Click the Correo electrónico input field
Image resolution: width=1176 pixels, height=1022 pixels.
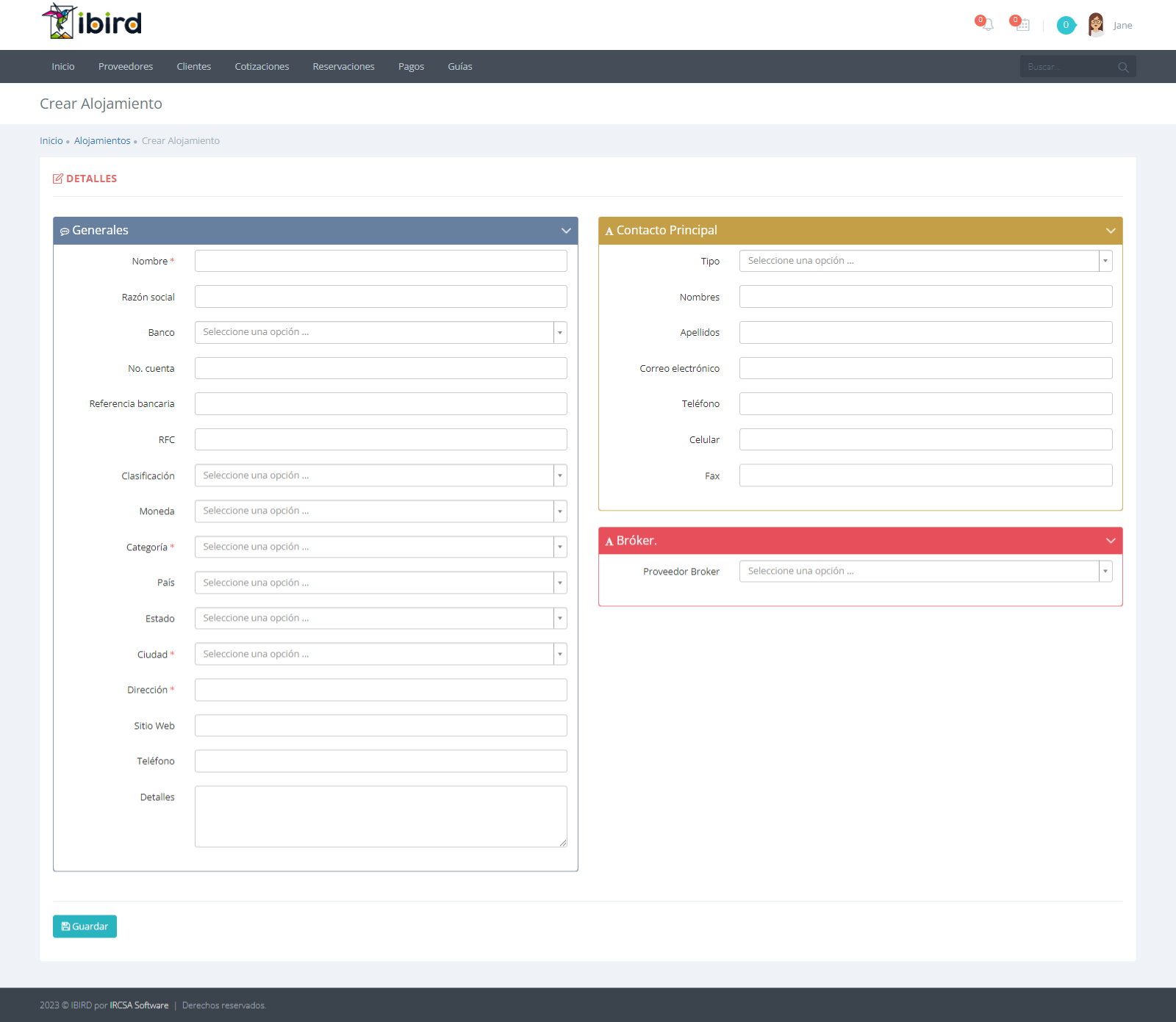pyautogui.click(x=925, y=368)
